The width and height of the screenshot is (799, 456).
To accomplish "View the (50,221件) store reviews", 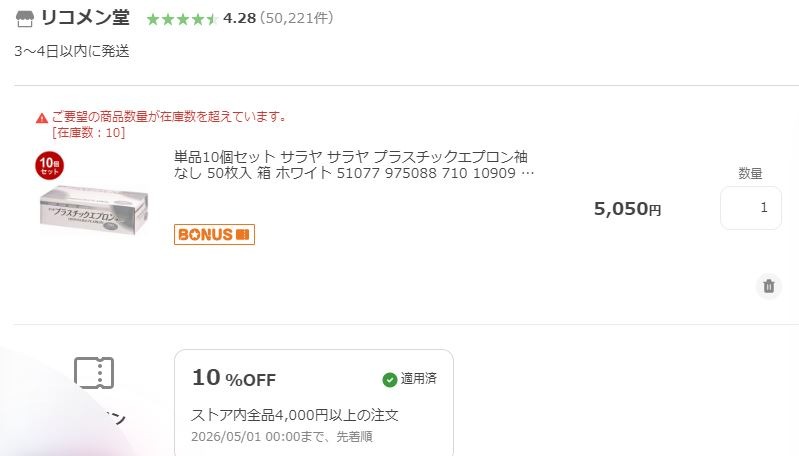I will tap(297, 18).
